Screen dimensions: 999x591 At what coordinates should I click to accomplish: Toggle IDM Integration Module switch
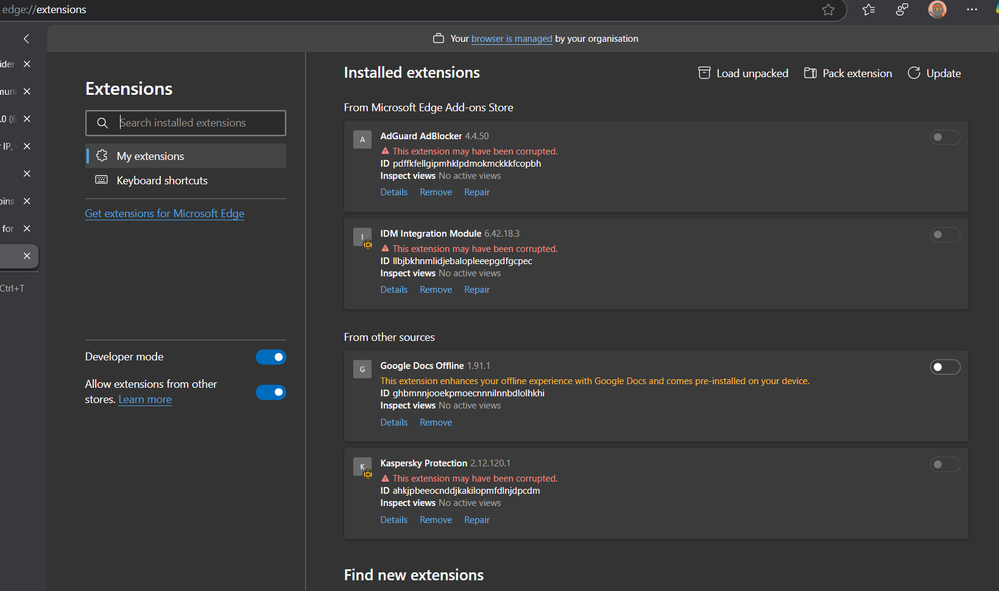pyautogui.click(x=945, y=234)
